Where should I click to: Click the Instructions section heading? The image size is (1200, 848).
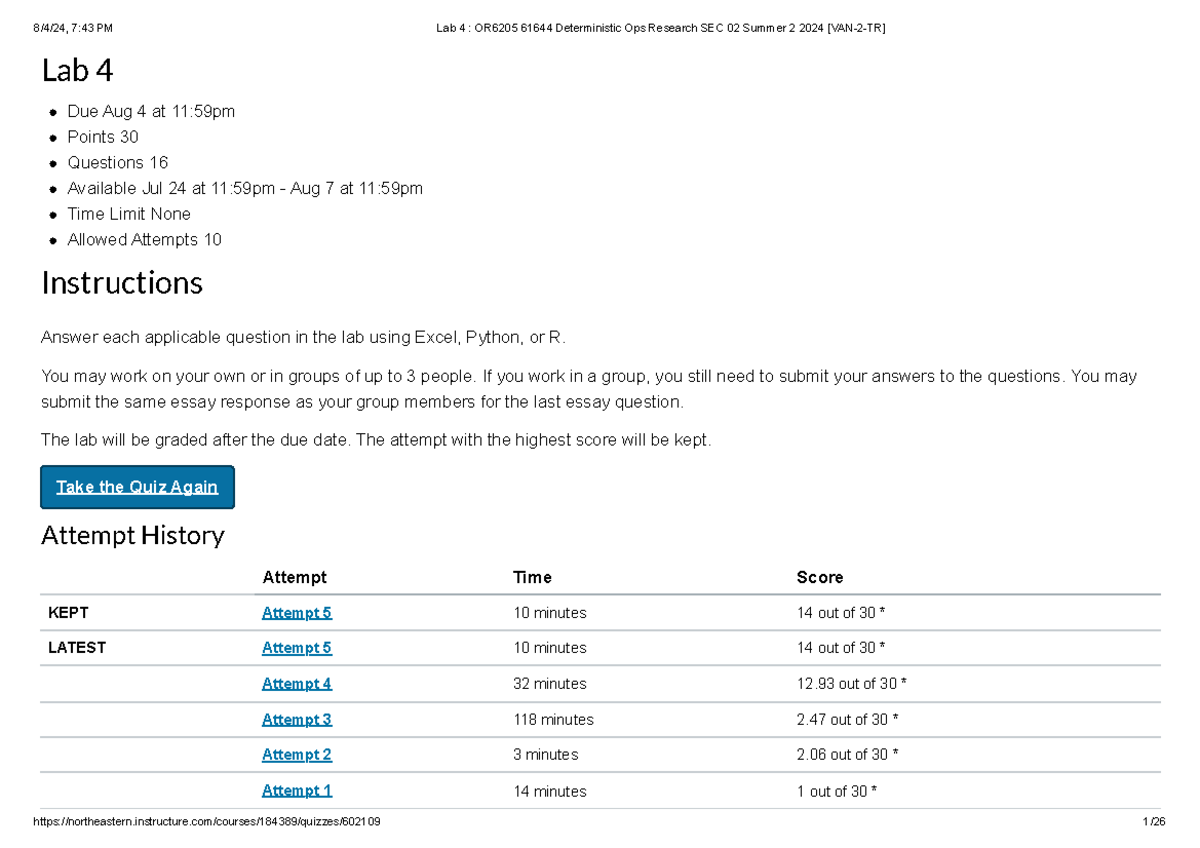coord(122,283)
